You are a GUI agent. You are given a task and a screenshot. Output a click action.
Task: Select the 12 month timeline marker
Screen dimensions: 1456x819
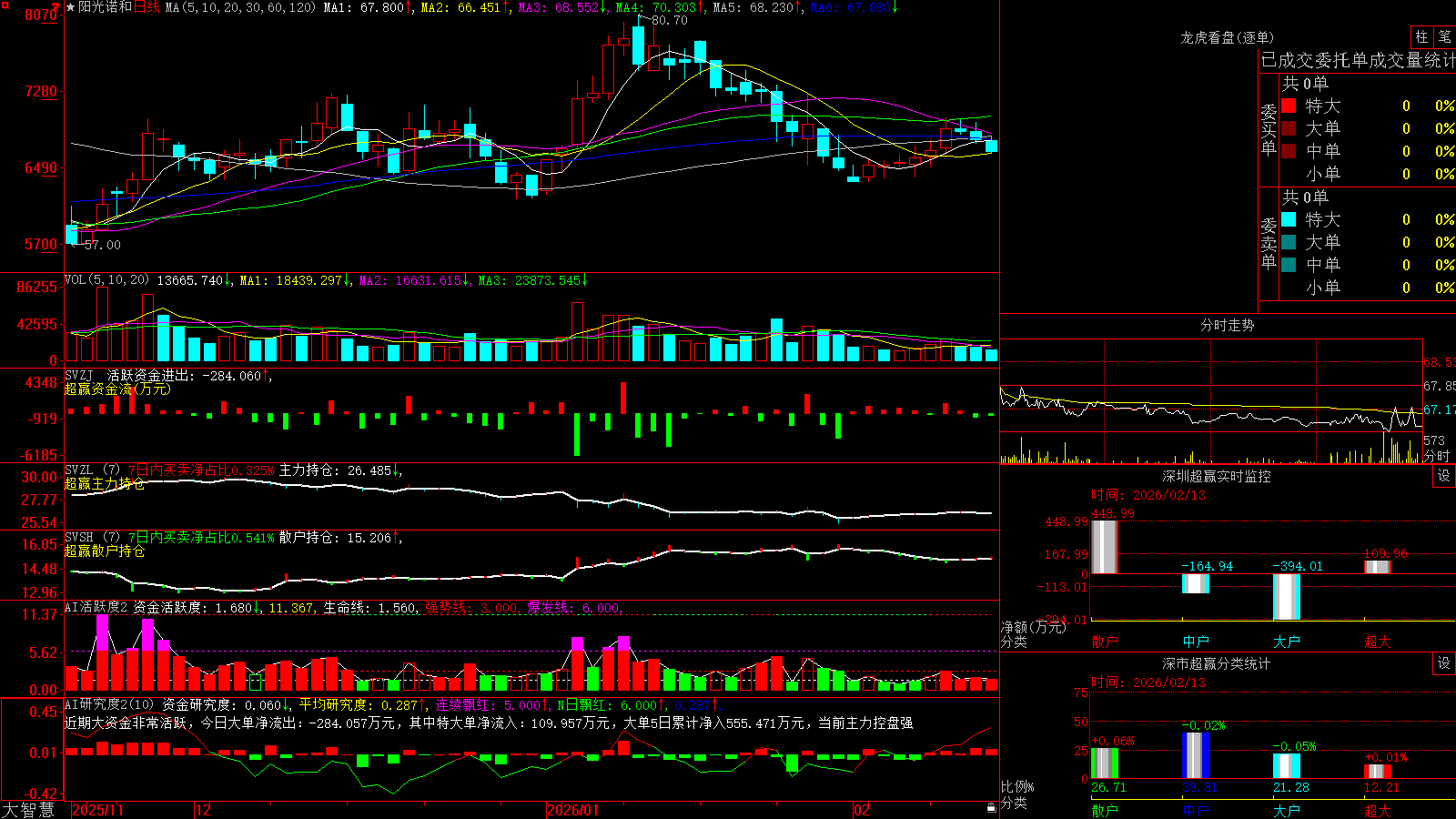click(x=204, y=810)
